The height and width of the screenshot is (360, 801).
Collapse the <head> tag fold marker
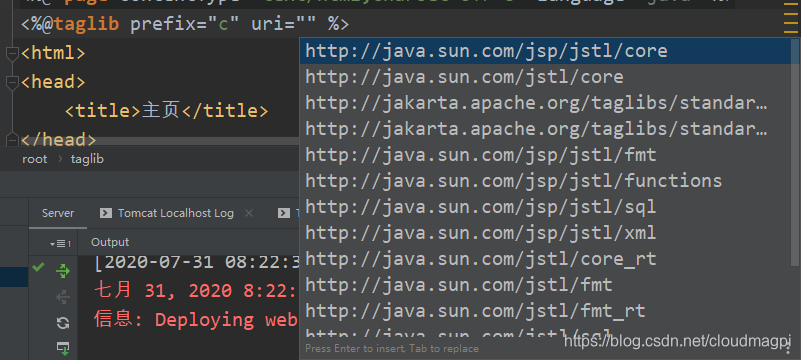[12, 82]
